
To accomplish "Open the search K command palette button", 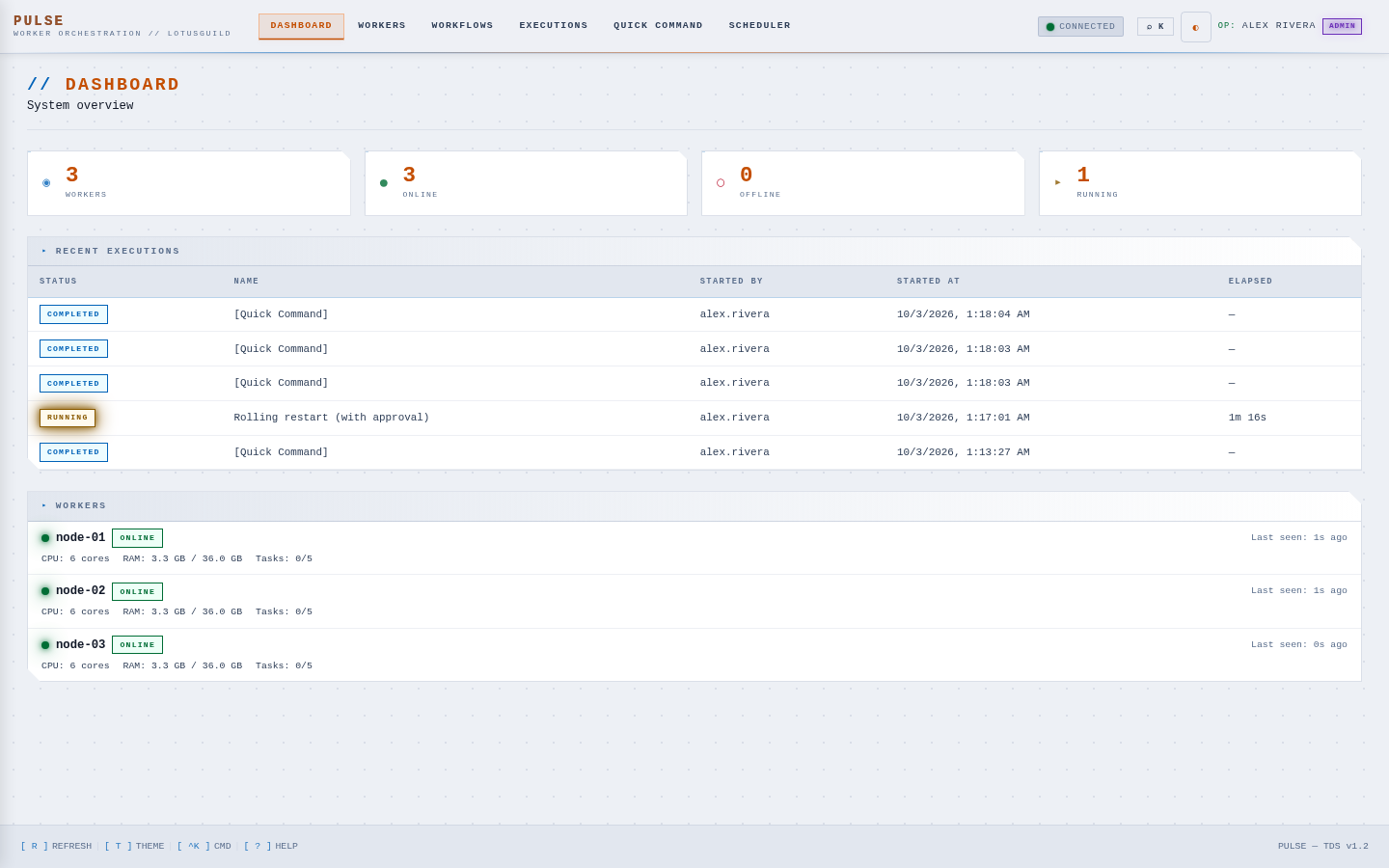I will click(1156, 27).
